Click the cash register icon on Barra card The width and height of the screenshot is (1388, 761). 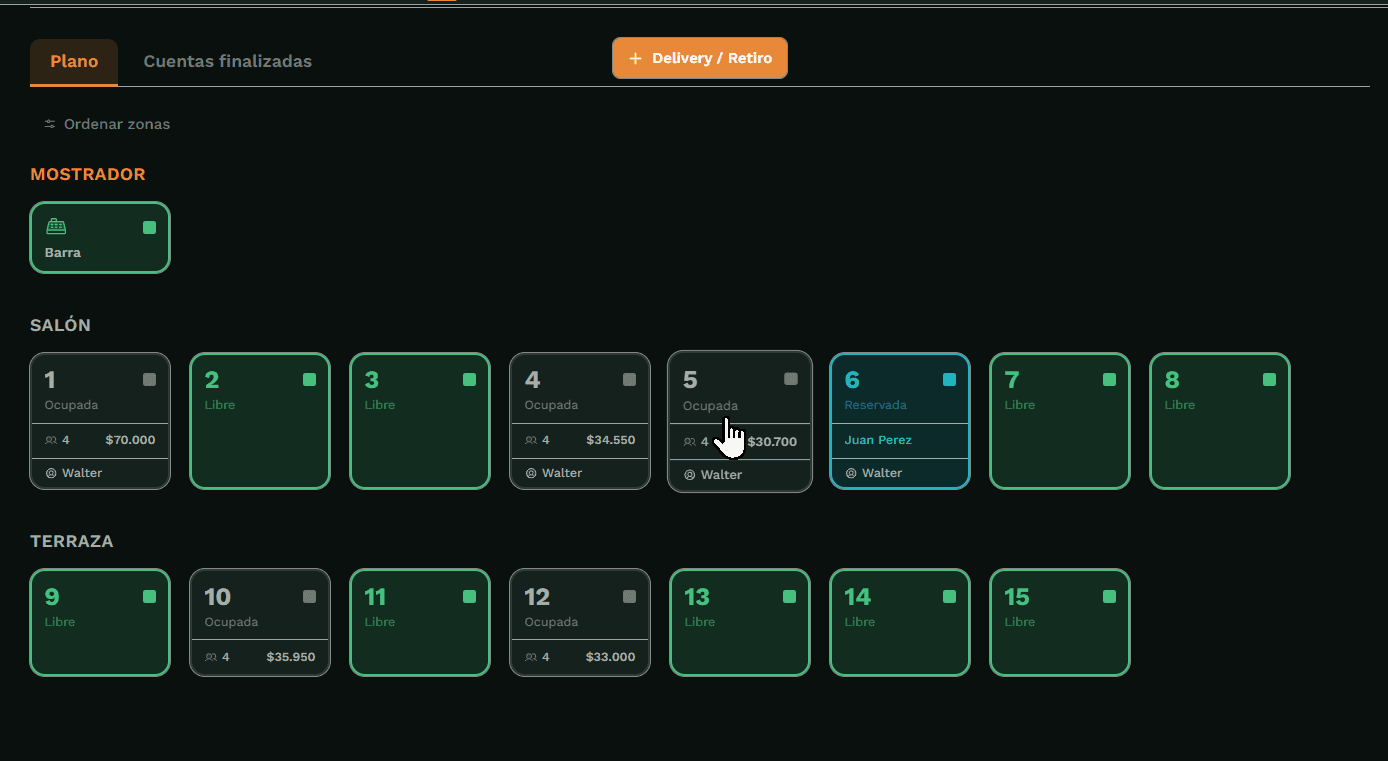click(x=56, y=227)
